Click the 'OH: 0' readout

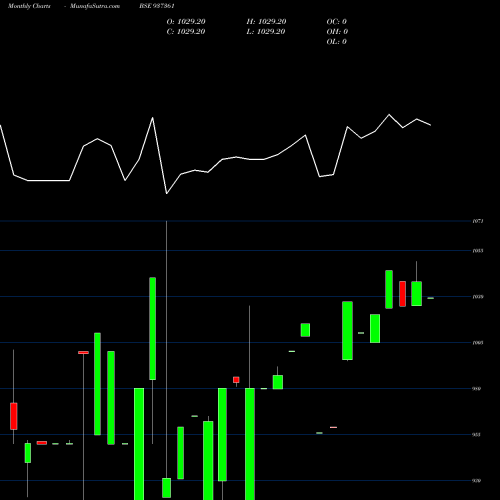[337, 32]
